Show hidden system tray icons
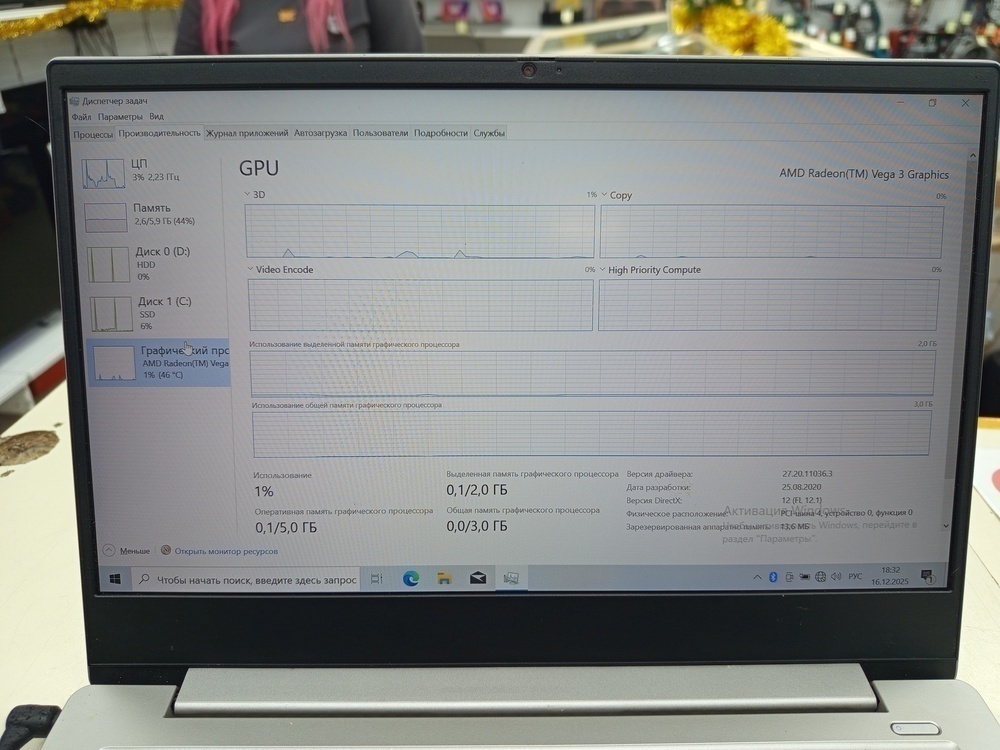 (x=757, y=577)
